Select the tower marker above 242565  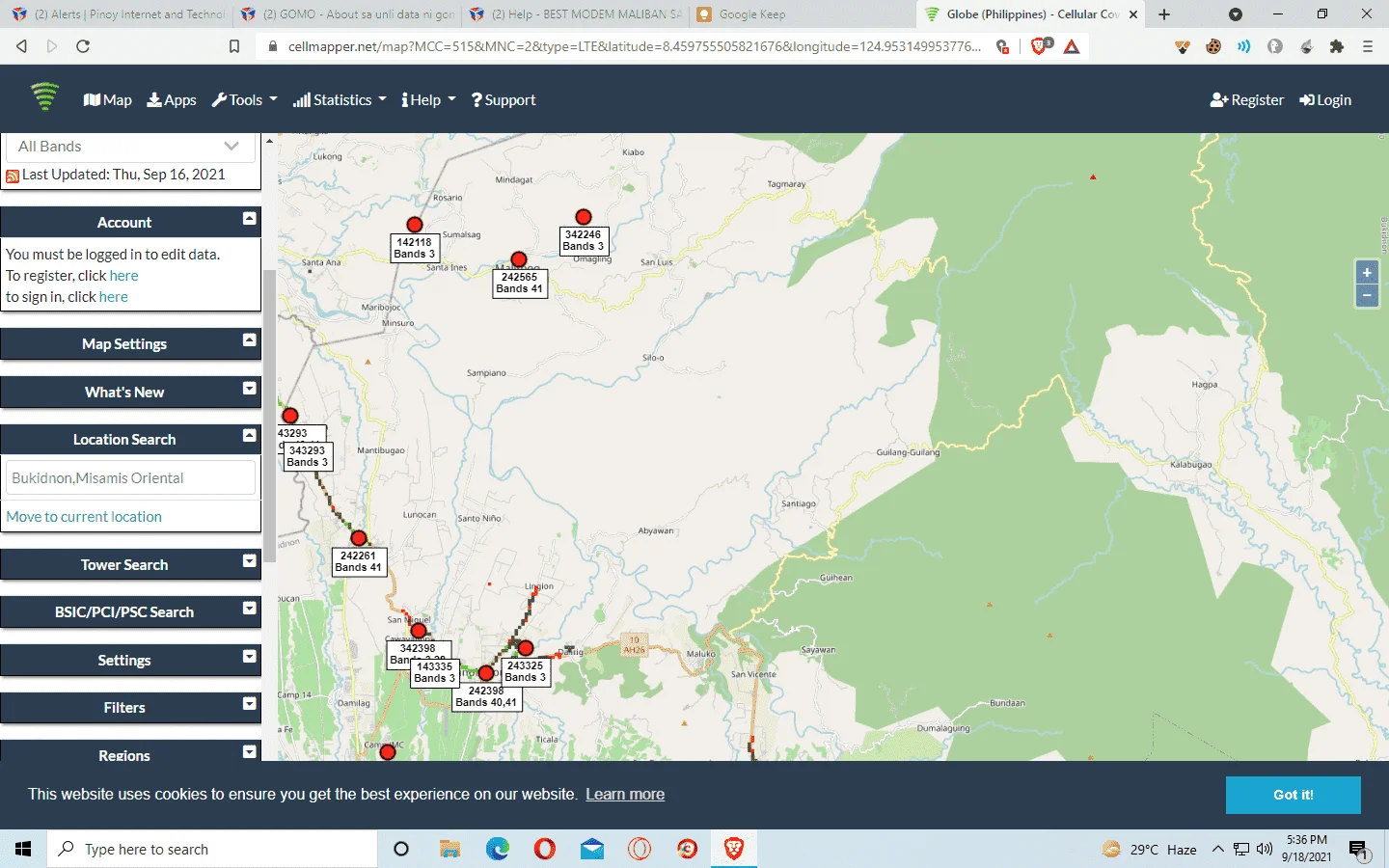pyautogui.click(x=519, y=259)
